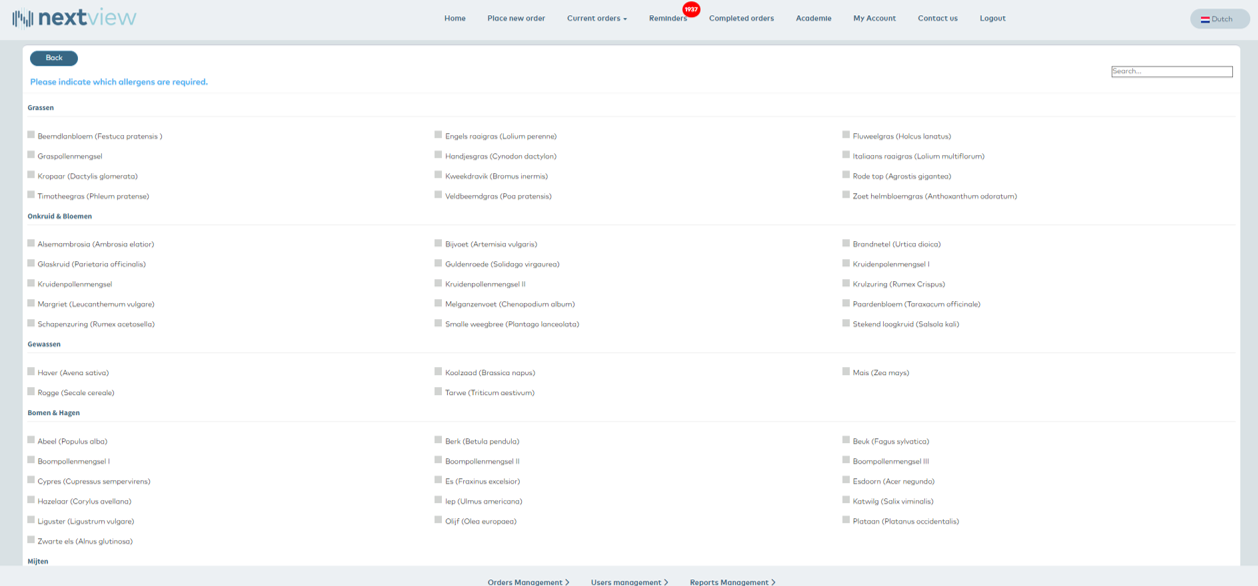Click the red Reminders notification badge
This screenshot has width=1258, height=586.
[x=691, y=10]
